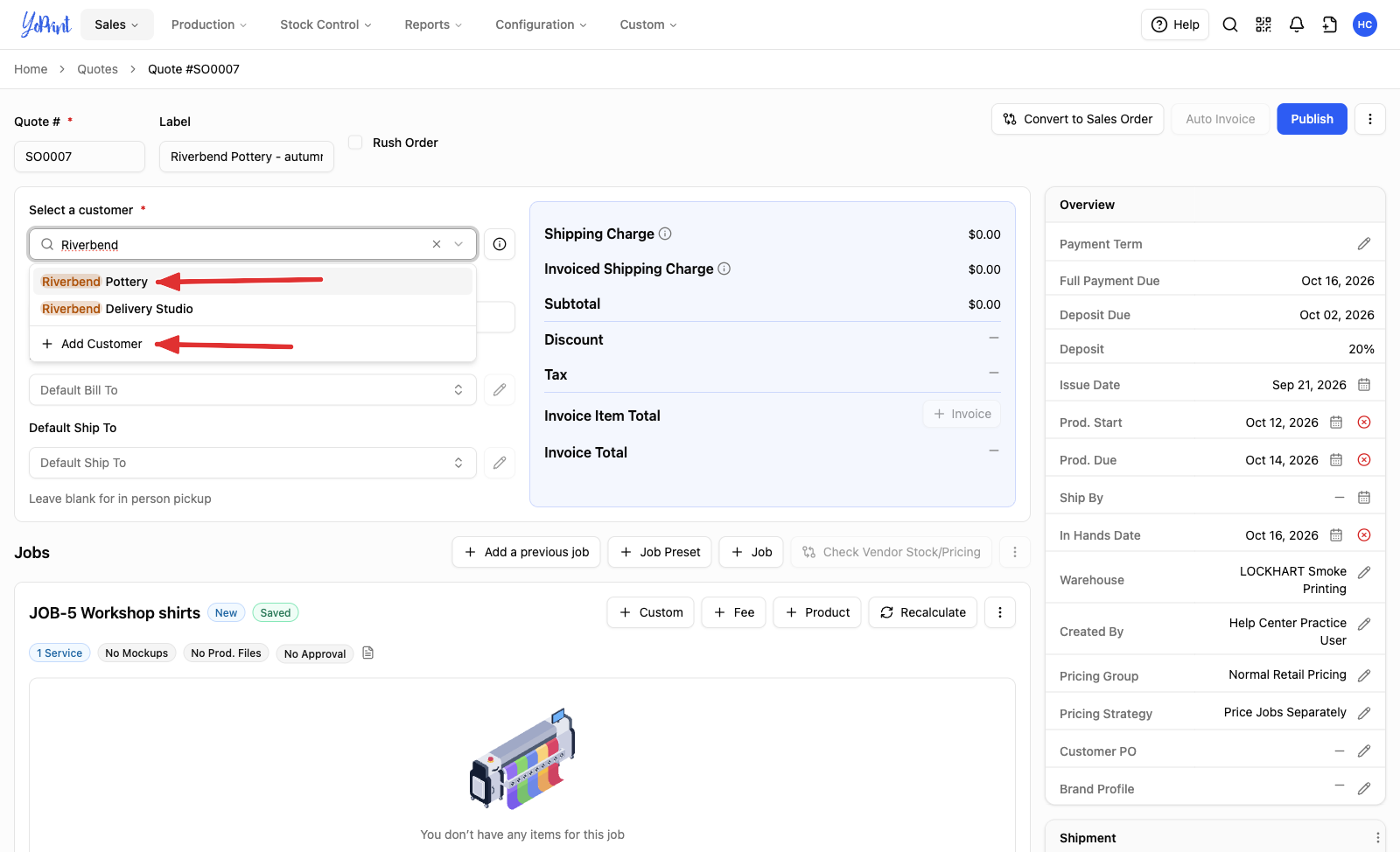
Task: Navigate to Quotes breadcrumb
Action: click(x=97, y=69)
